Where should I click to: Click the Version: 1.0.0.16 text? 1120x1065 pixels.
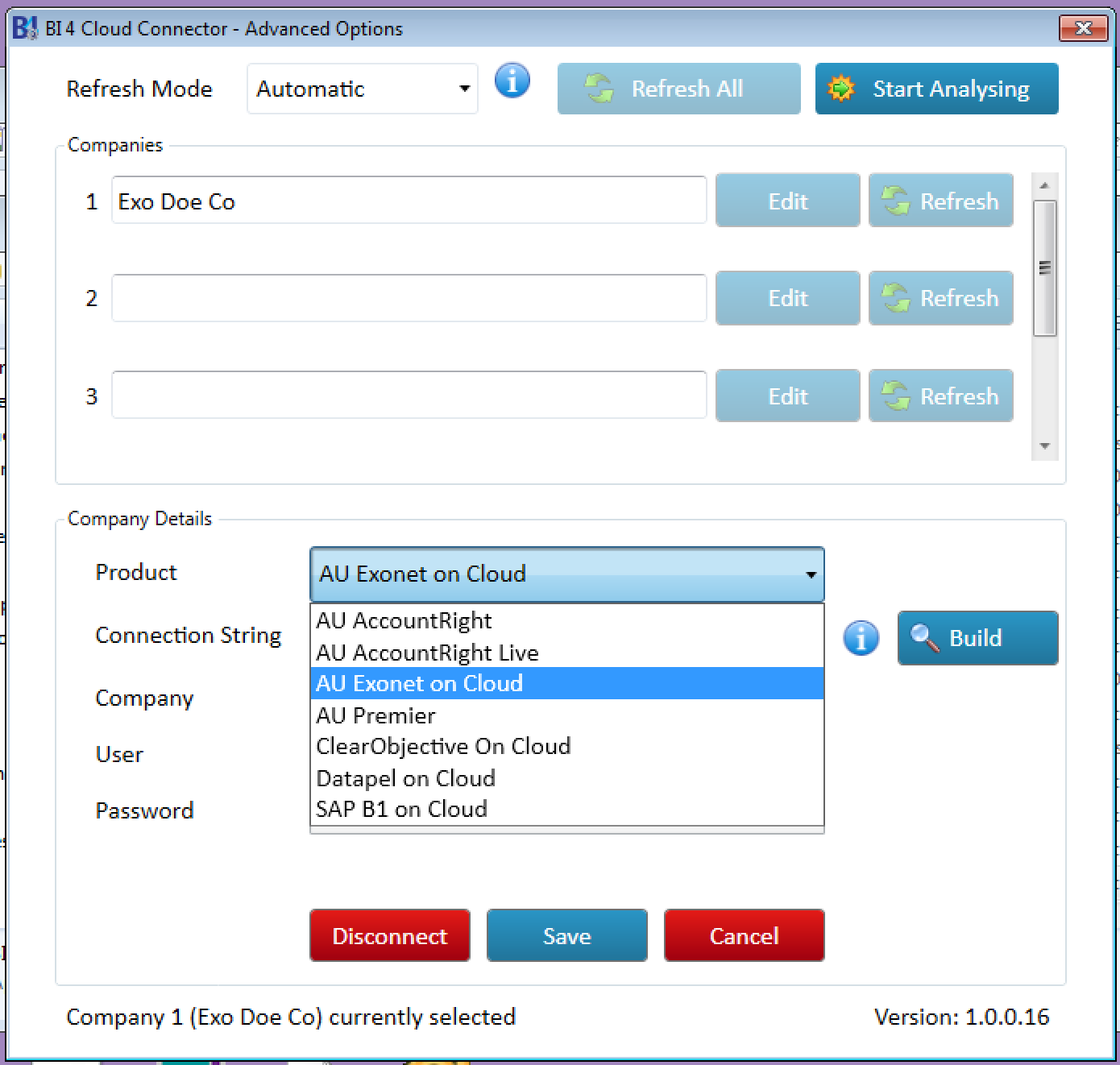pos(961,1017)
